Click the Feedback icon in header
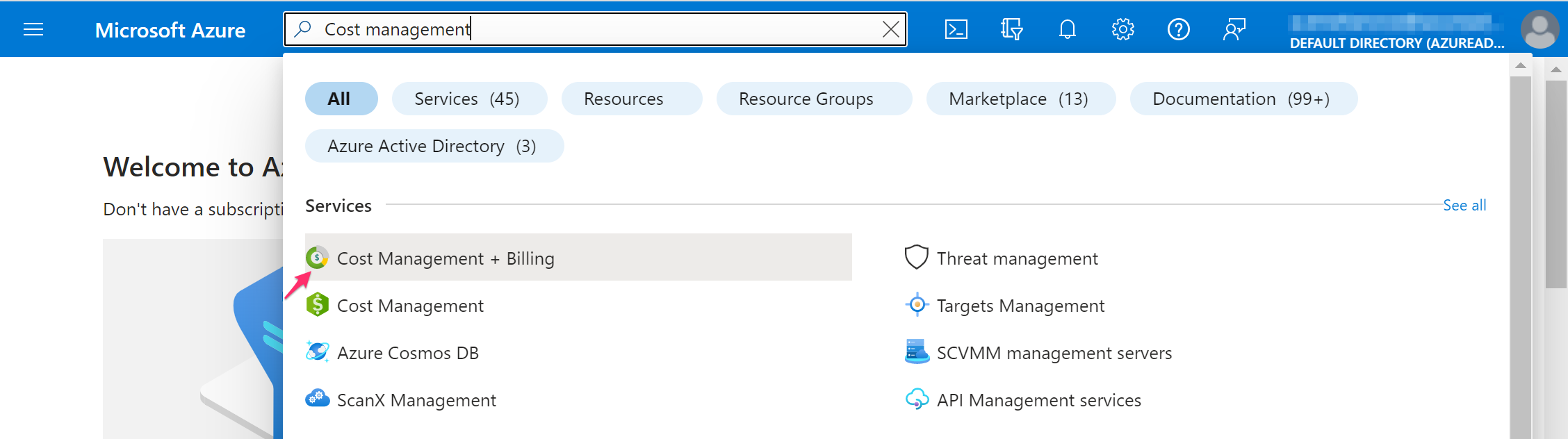1568x439 pixels. click(x=1234, y=29)
